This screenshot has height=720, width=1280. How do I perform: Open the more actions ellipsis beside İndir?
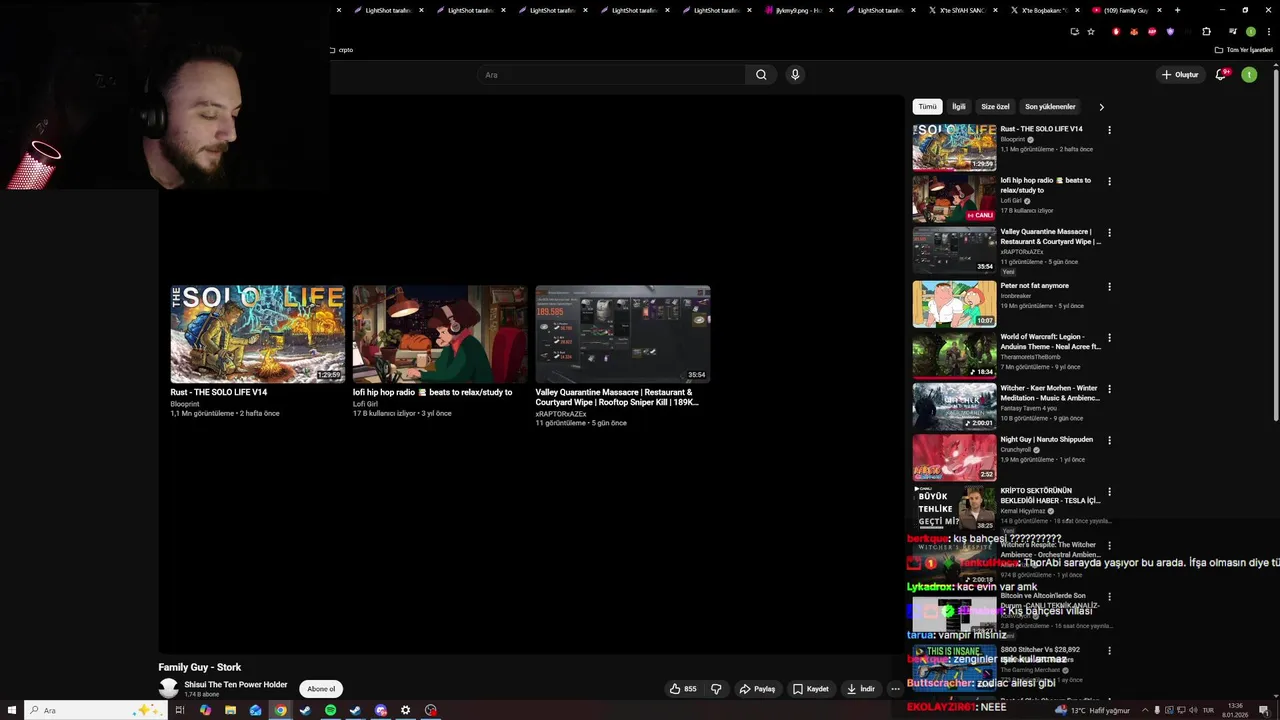click(895, 689)
